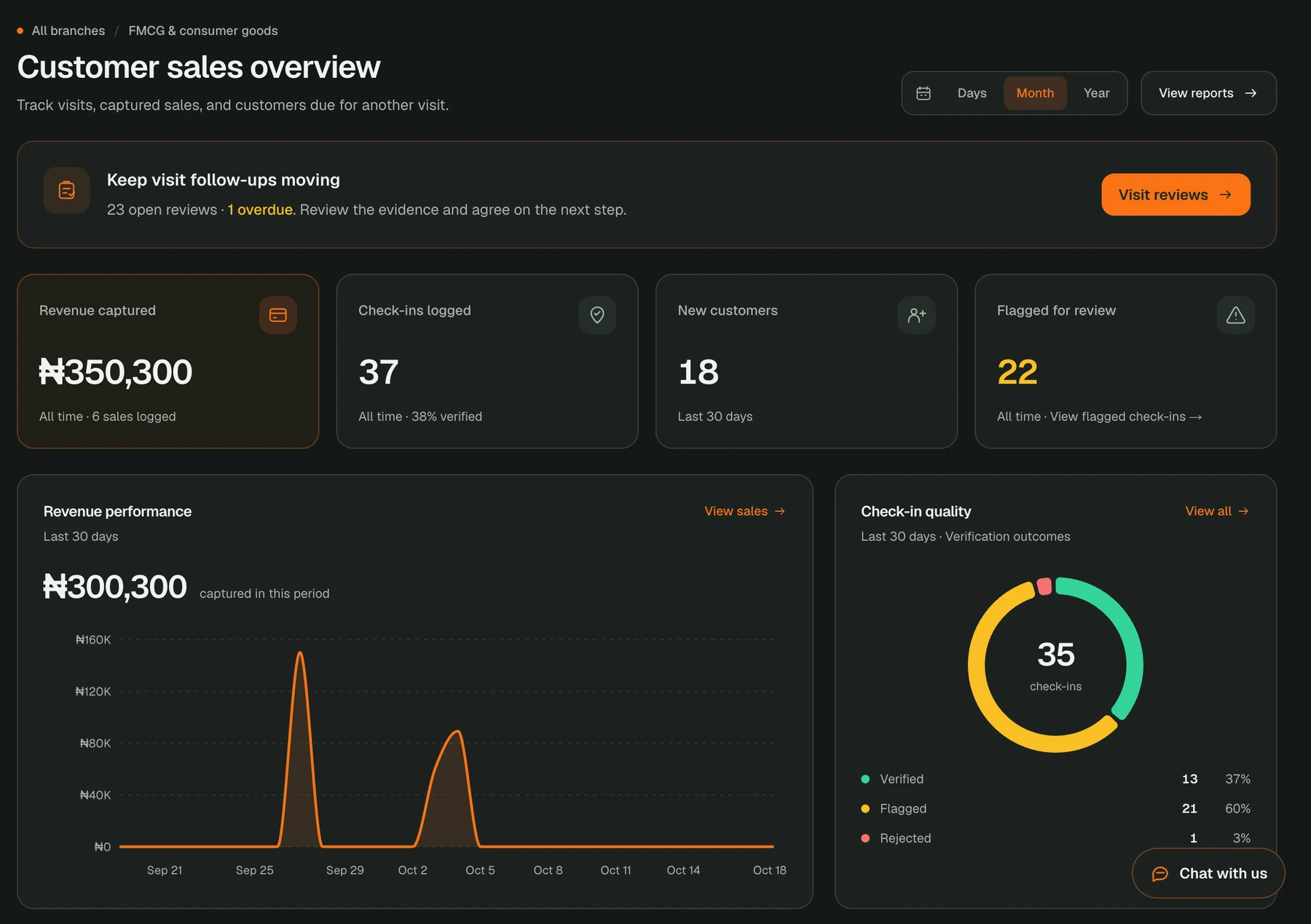Click the warning triangle icon on Flagged for review
The width and height of the screenshot is (1311, 924).
[1236, 315]
